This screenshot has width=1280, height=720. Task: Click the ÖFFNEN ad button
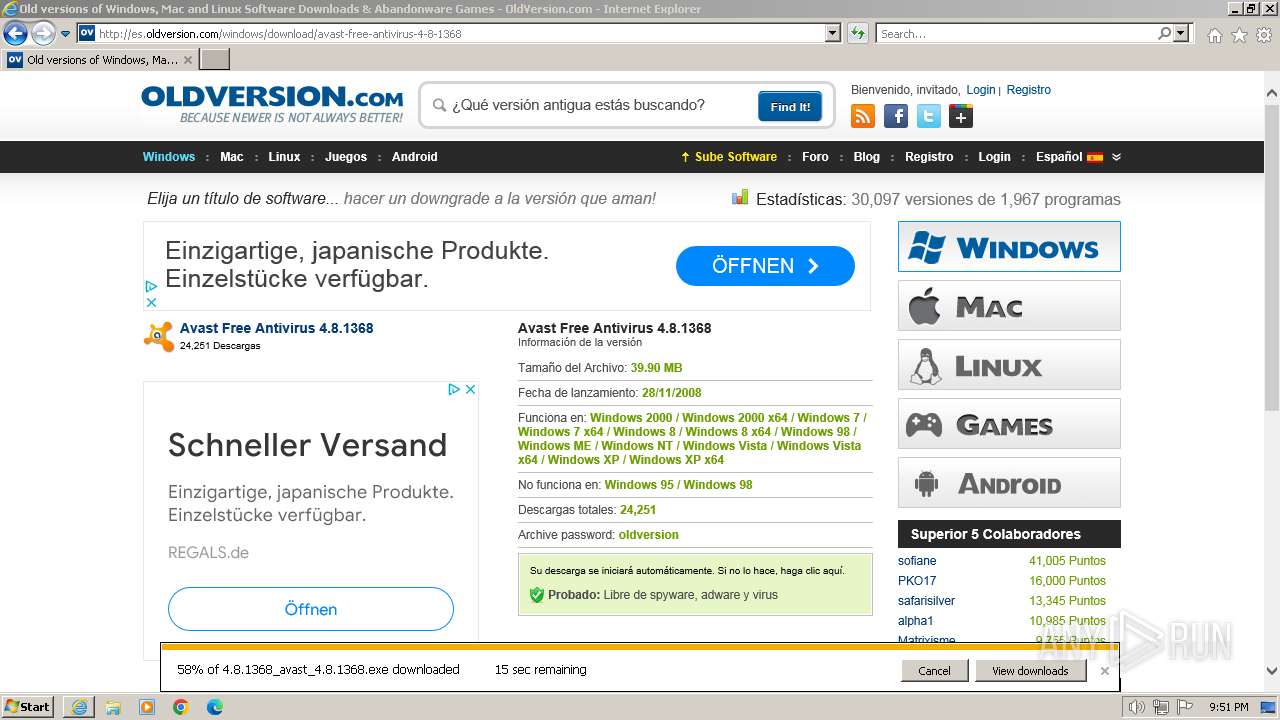[x=765, y=266]
